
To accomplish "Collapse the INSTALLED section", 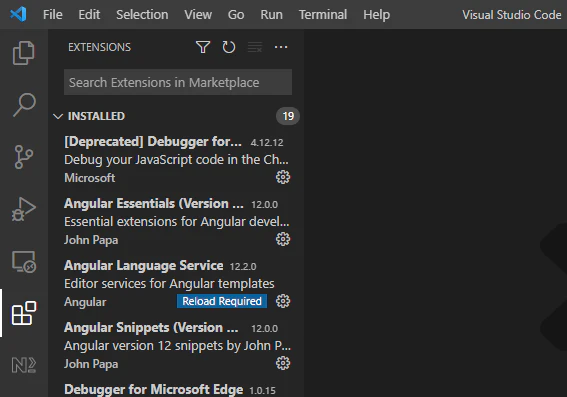I will pos(58,116).
